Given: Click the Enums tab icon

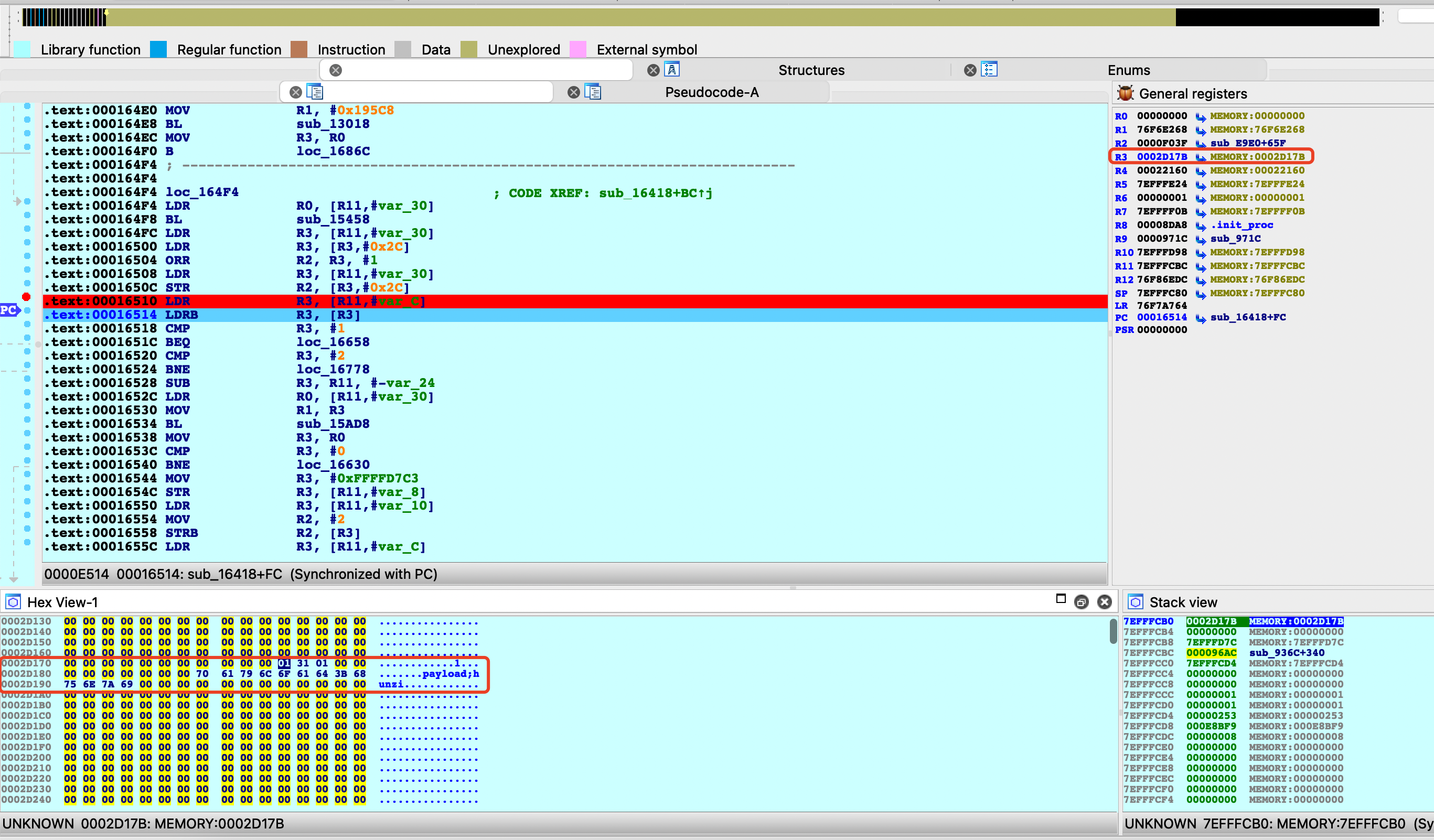Looking at the screenshot, I should pyautogui.click(x=989, y=69).
